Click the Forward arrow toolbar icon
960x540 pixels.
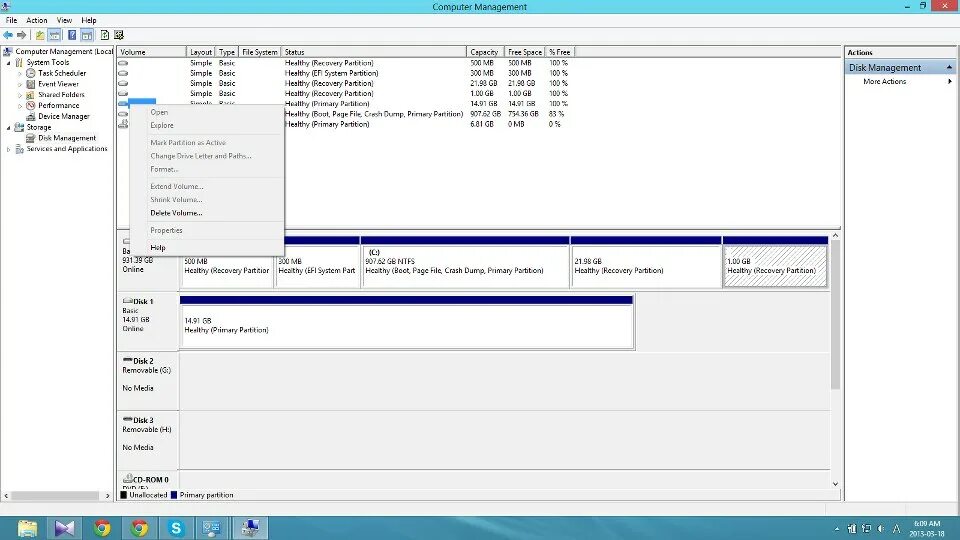pyautogui.click(x=21, y=35)
